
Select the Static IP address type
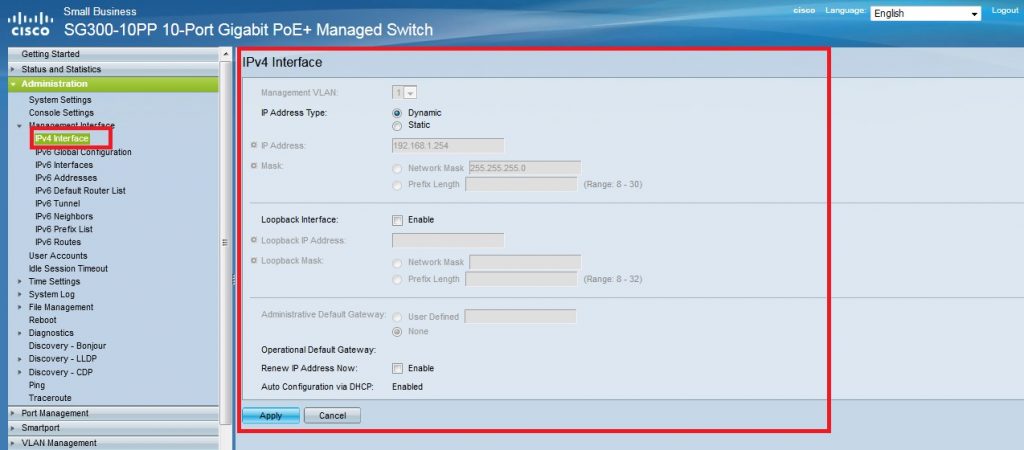396,125
